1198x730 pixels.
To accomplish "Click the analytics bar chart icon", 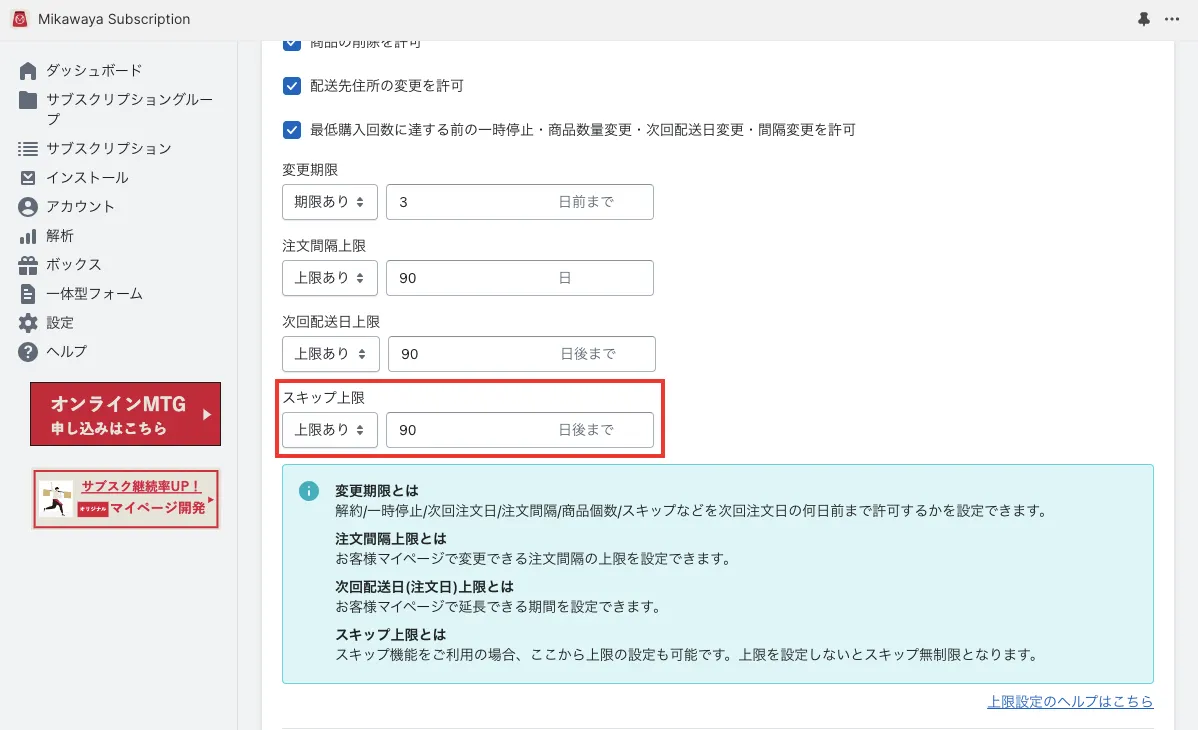I will click(28, 236).
